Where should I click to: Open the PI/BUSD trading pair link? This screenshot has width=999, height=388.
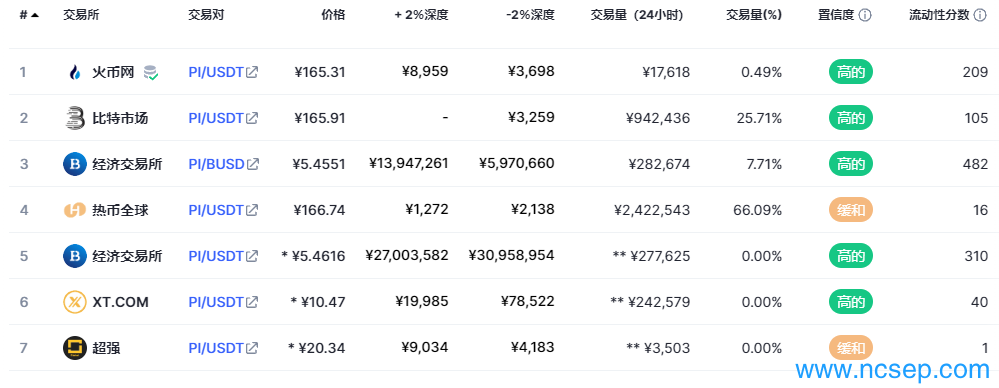[x=223, y=164]
